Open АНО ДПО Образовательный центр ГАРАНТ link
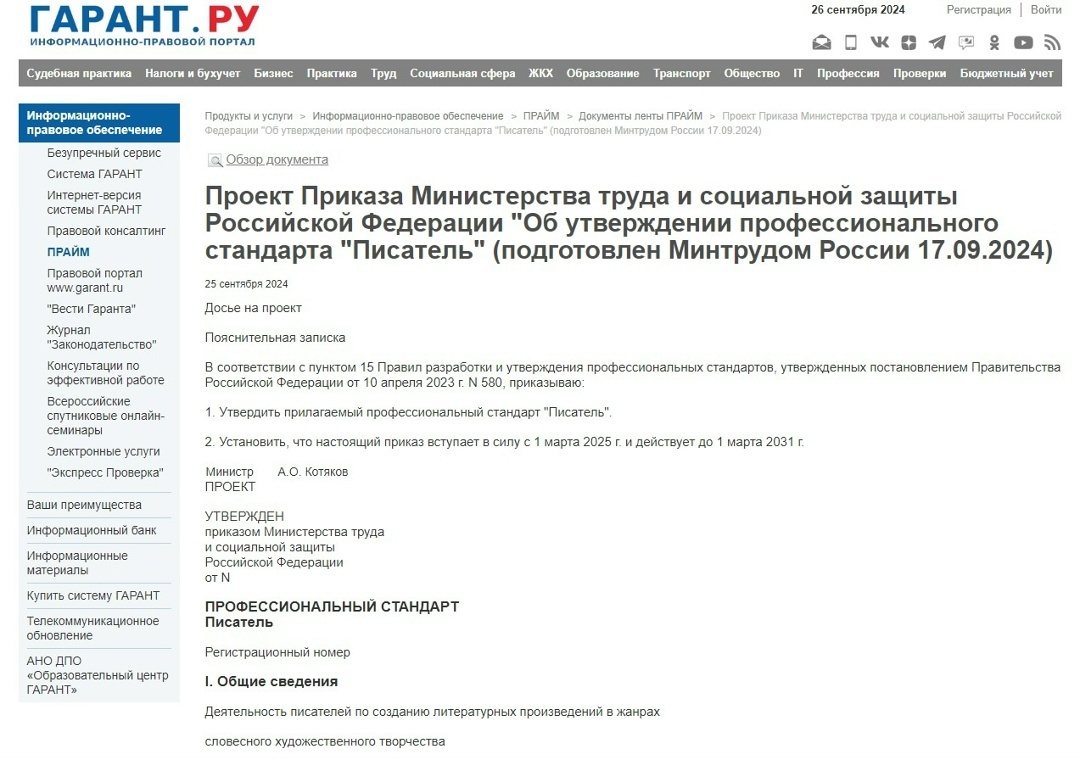The image size is (1080, 760). [97, 675]
